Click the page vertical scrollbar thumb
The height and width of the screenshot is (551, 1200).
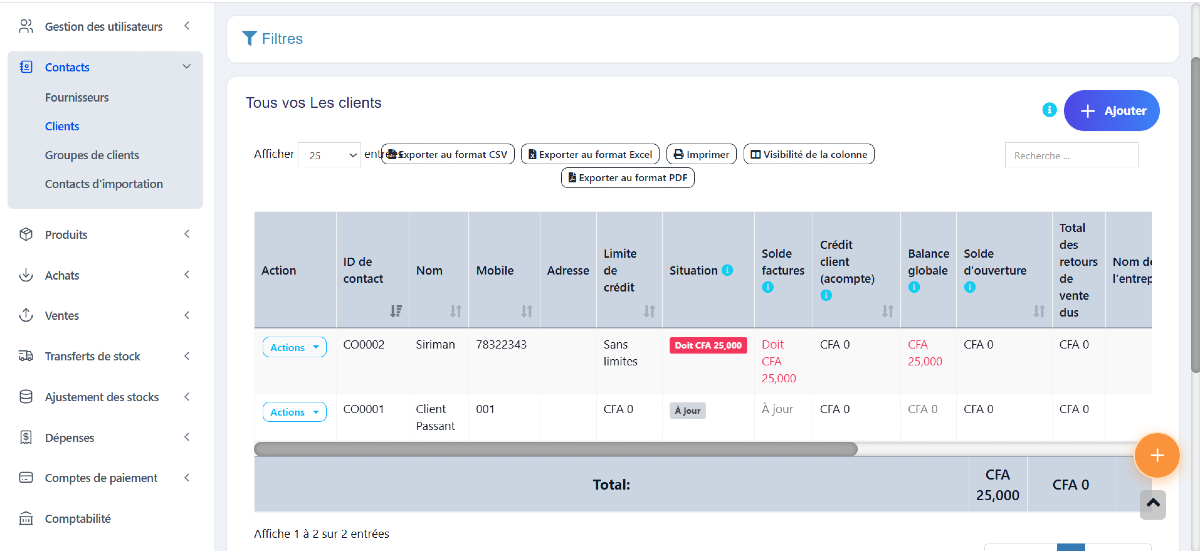tap(1194, 215)
